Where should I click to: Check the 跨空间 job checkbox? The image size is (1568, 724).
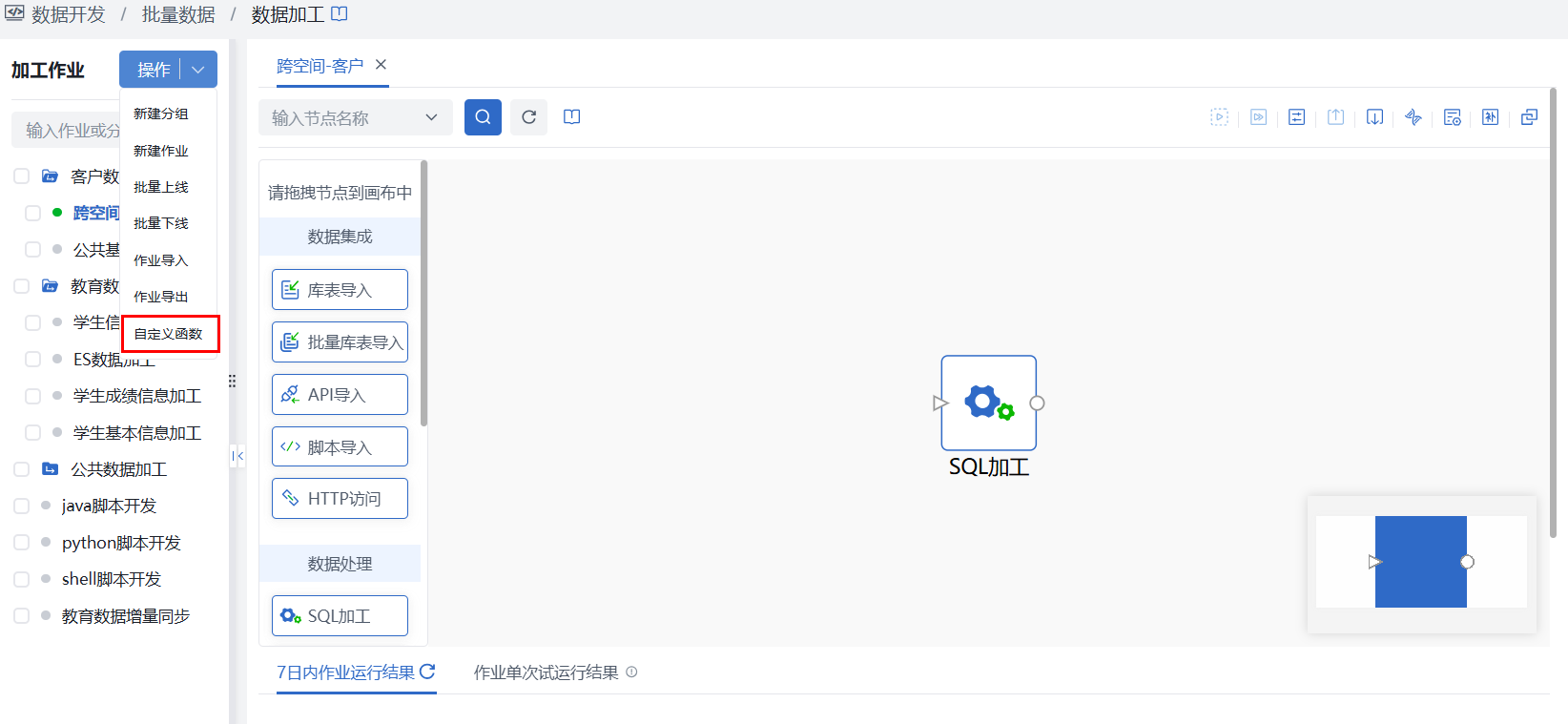coord(32,213)
